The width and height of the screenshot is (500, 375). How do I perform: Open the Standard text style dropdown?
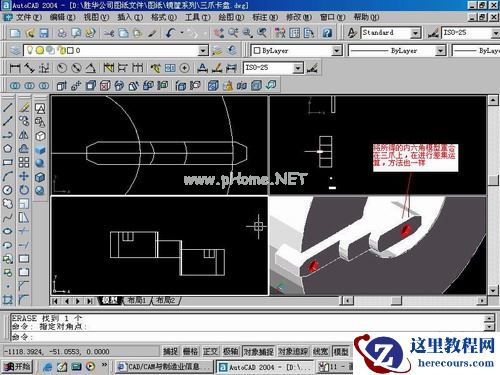(415, 33)
